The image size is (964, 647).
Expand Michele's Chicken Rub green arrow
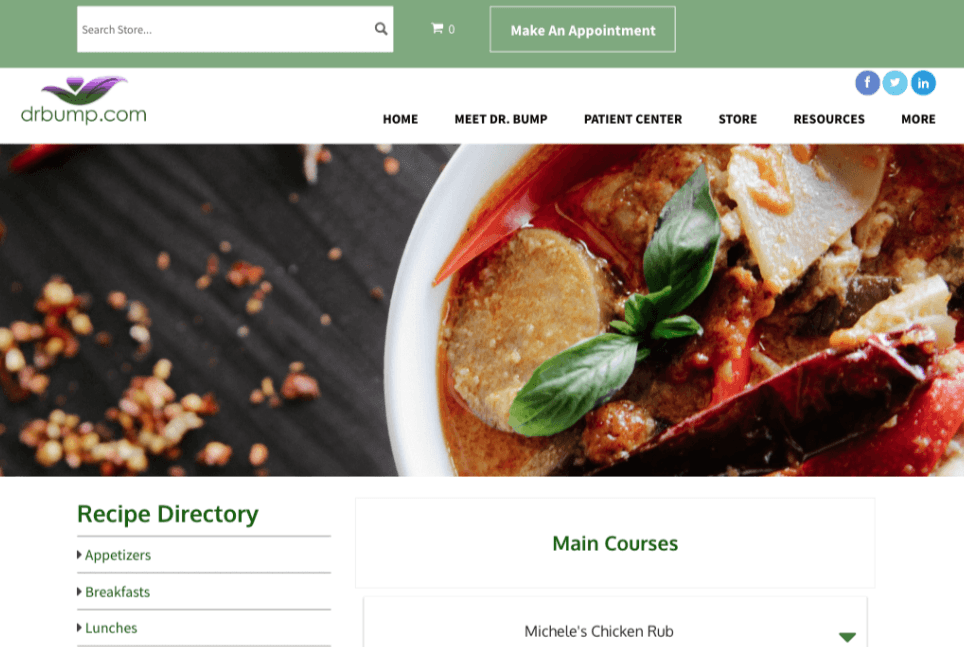(x=847, y=637)
